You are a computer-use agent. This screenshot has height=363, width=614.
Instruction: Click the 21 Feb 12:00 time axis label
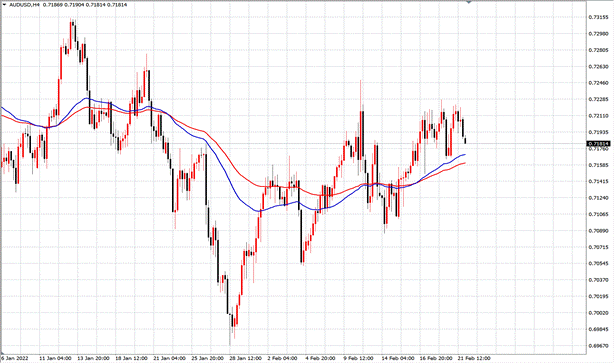(474, 358)
